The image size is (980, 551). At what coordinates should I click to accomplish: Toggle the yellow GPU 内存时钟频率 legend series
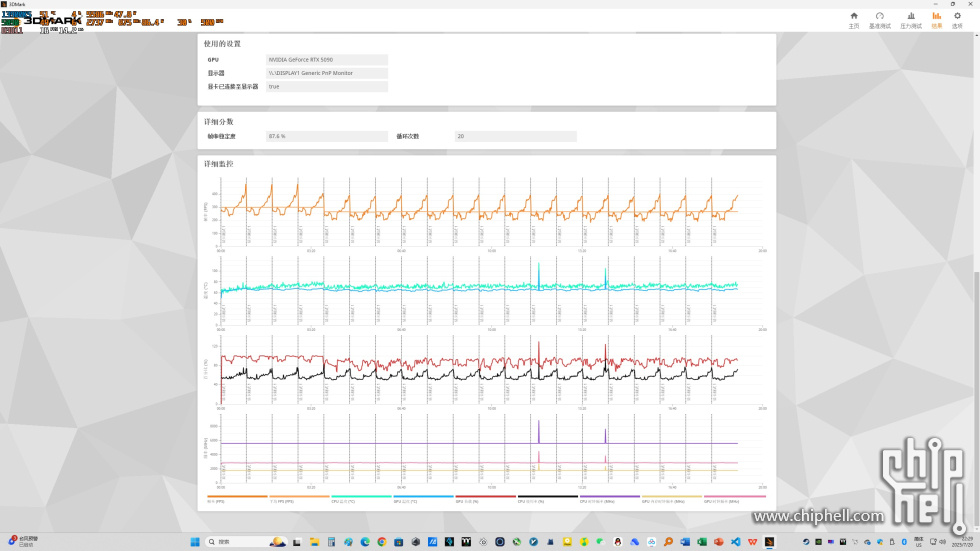tap(672, 499)
